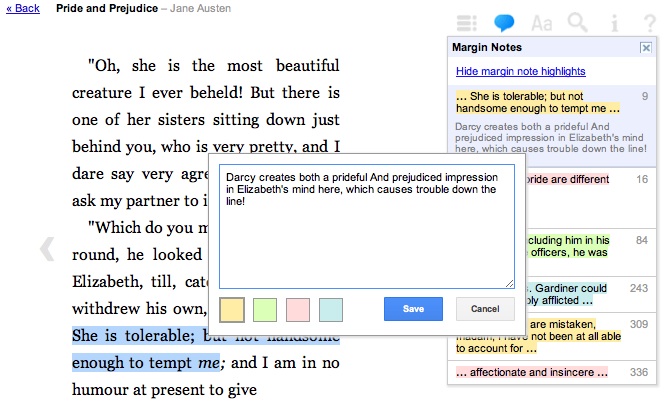Open the book info icon
665x413 pixels.
(x=614, y=23)
